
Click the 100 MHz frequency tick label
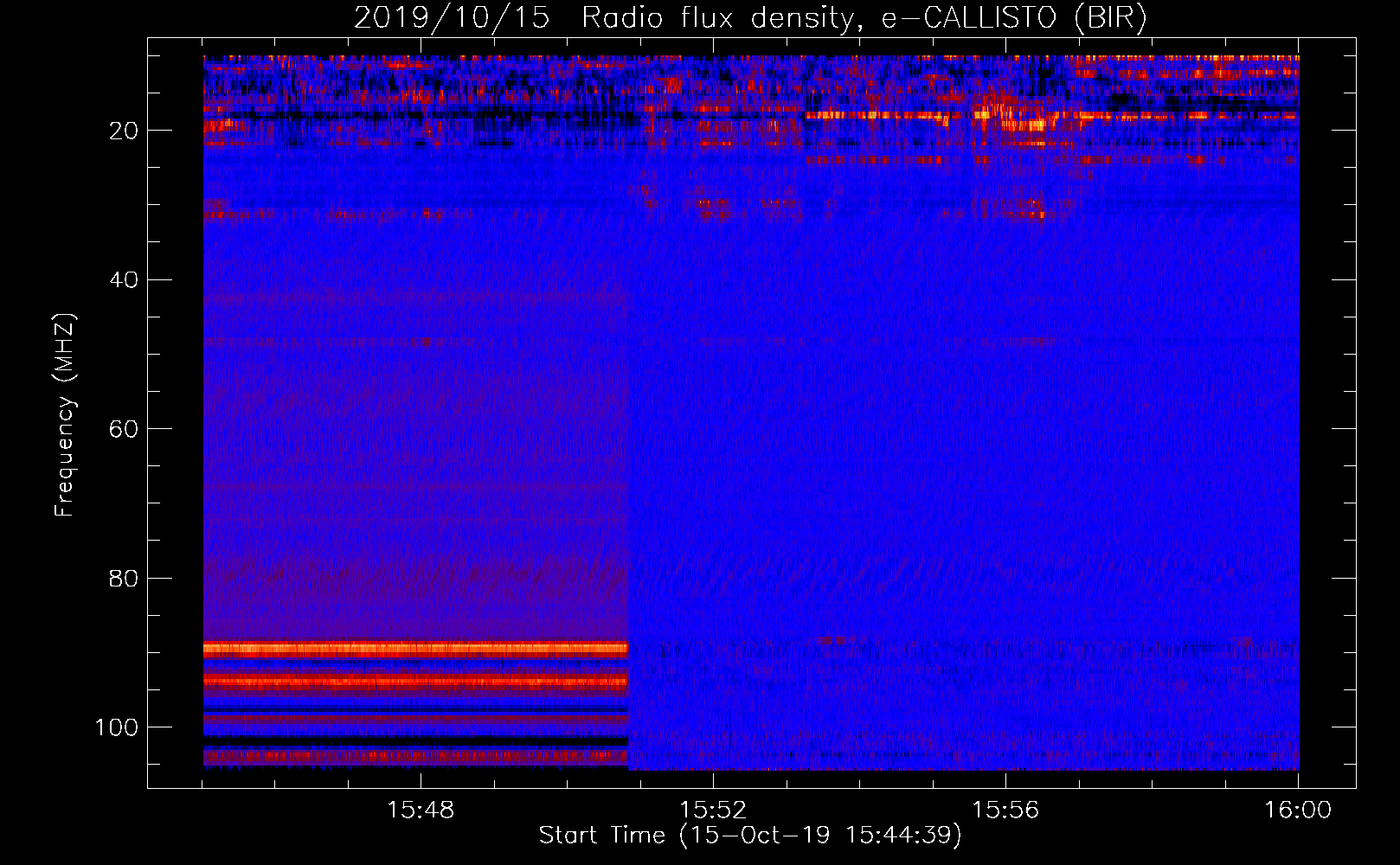(117, 727)
